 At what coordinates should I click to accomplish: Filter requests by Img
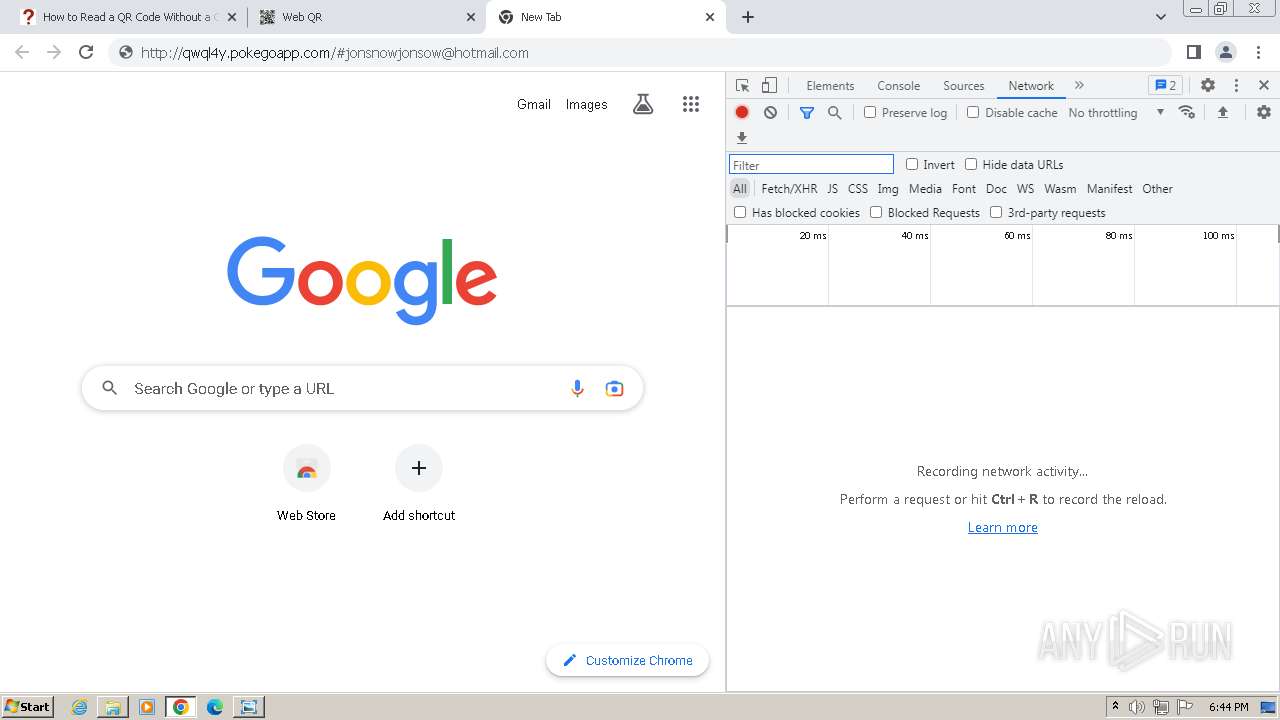click(x=888, y=189)
